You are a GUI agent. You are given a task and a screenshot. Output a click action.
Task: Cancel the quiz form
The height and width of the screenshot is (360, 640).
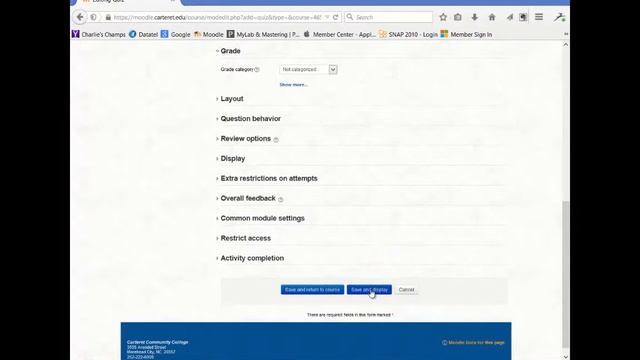(x=407, y=290)
